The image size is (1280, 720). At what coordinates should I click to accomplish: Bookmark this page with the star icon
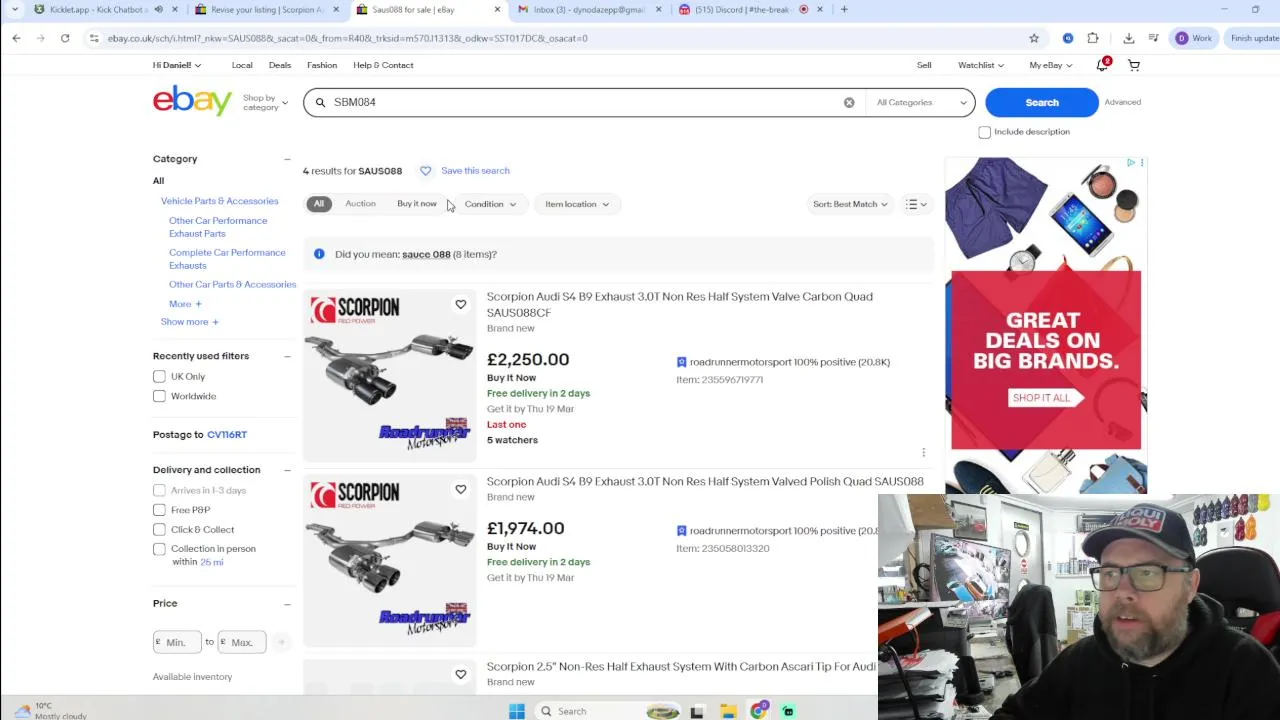click(x=1034, y=38)
